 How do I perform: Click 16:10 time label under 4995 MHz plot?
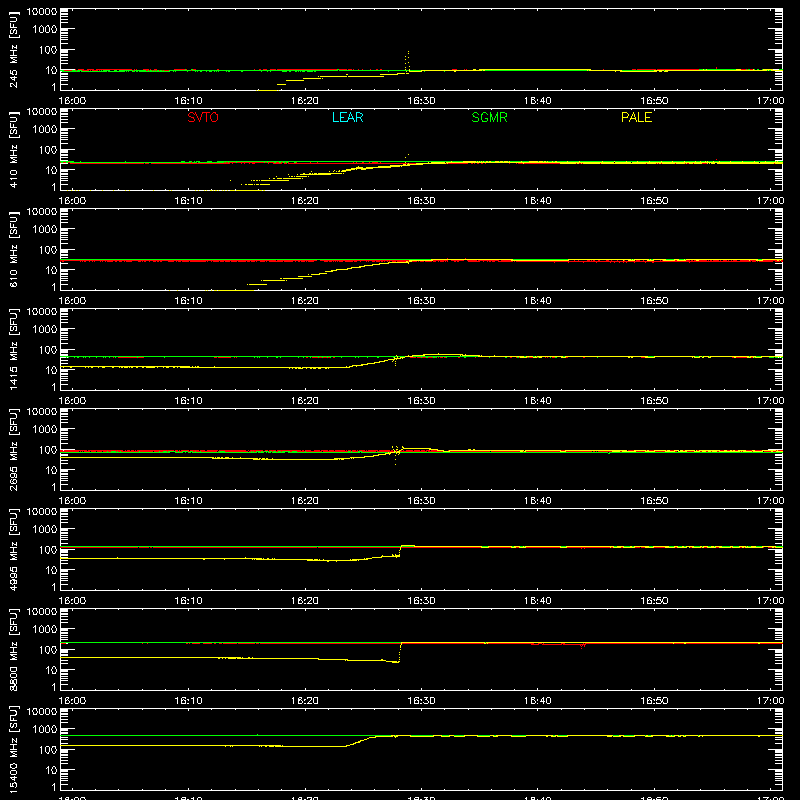188,601
